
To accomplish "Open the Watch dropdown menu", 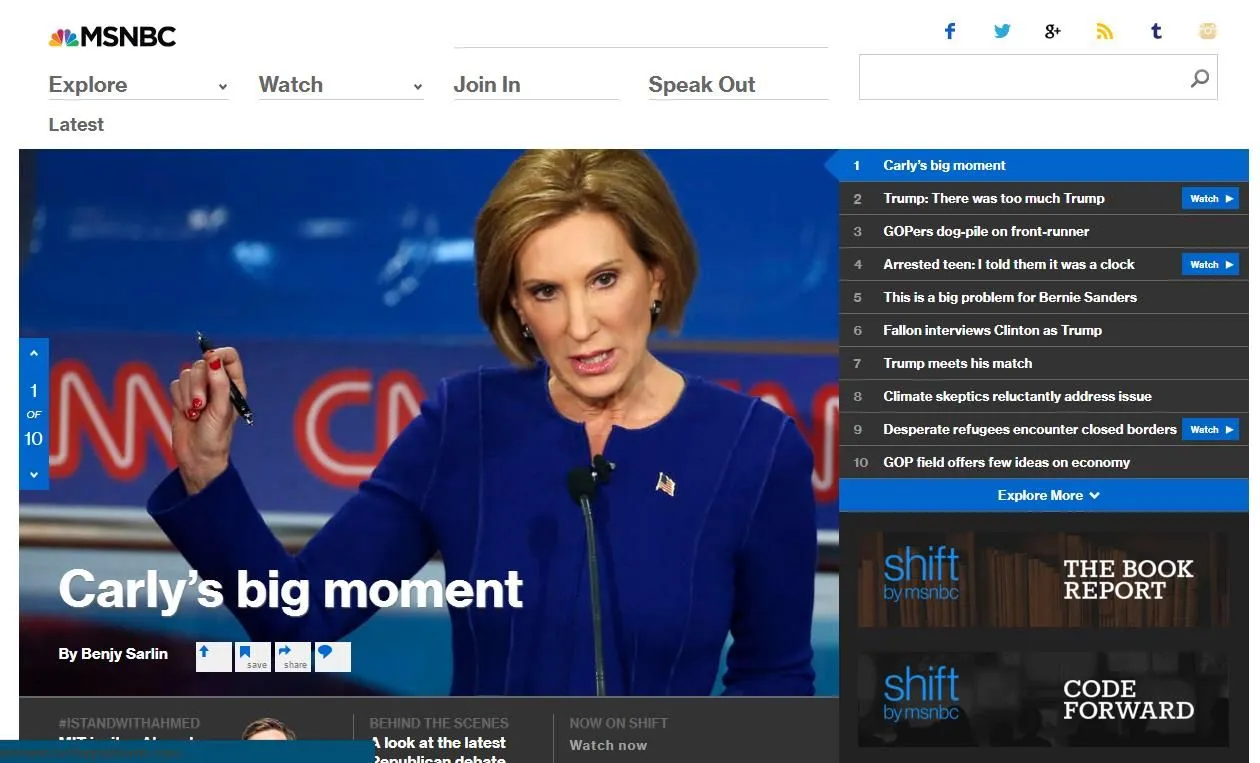I will (417, 87).
